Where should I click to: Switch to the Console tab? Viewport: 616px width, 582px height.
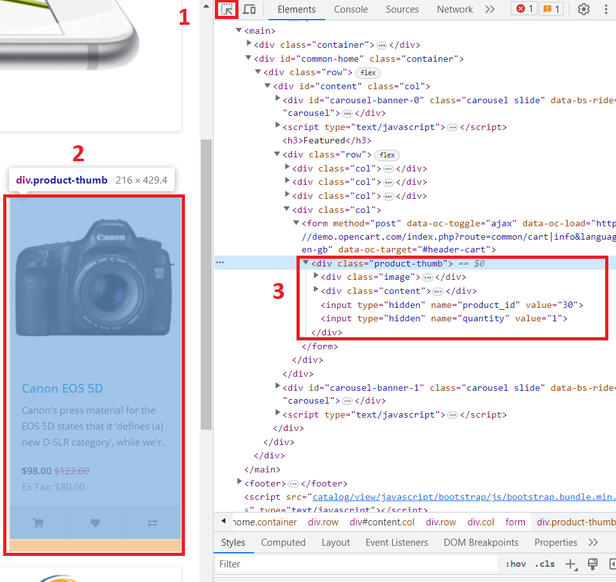(351, 10)
